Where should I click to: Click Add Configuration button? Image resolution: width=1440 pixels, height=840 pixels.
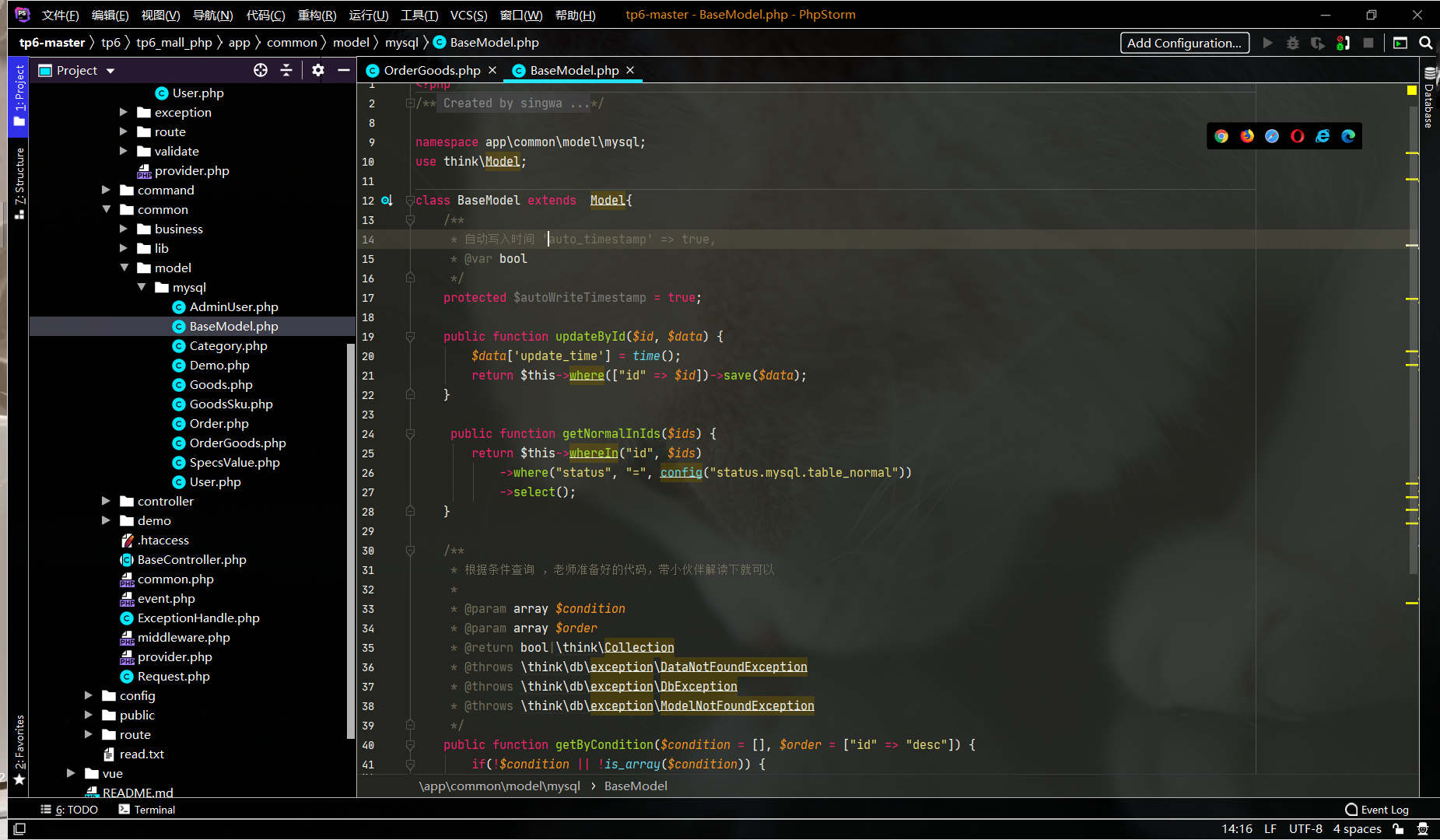point(1185,43)
